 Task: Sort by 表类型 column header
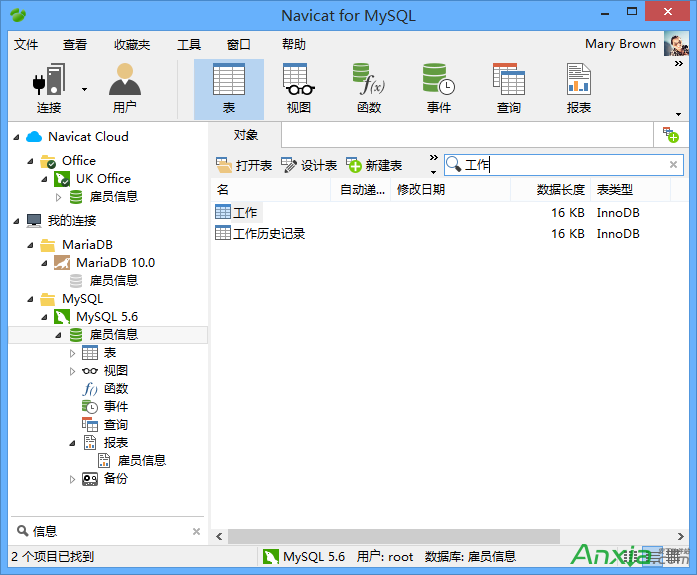(x=630, y=190)
